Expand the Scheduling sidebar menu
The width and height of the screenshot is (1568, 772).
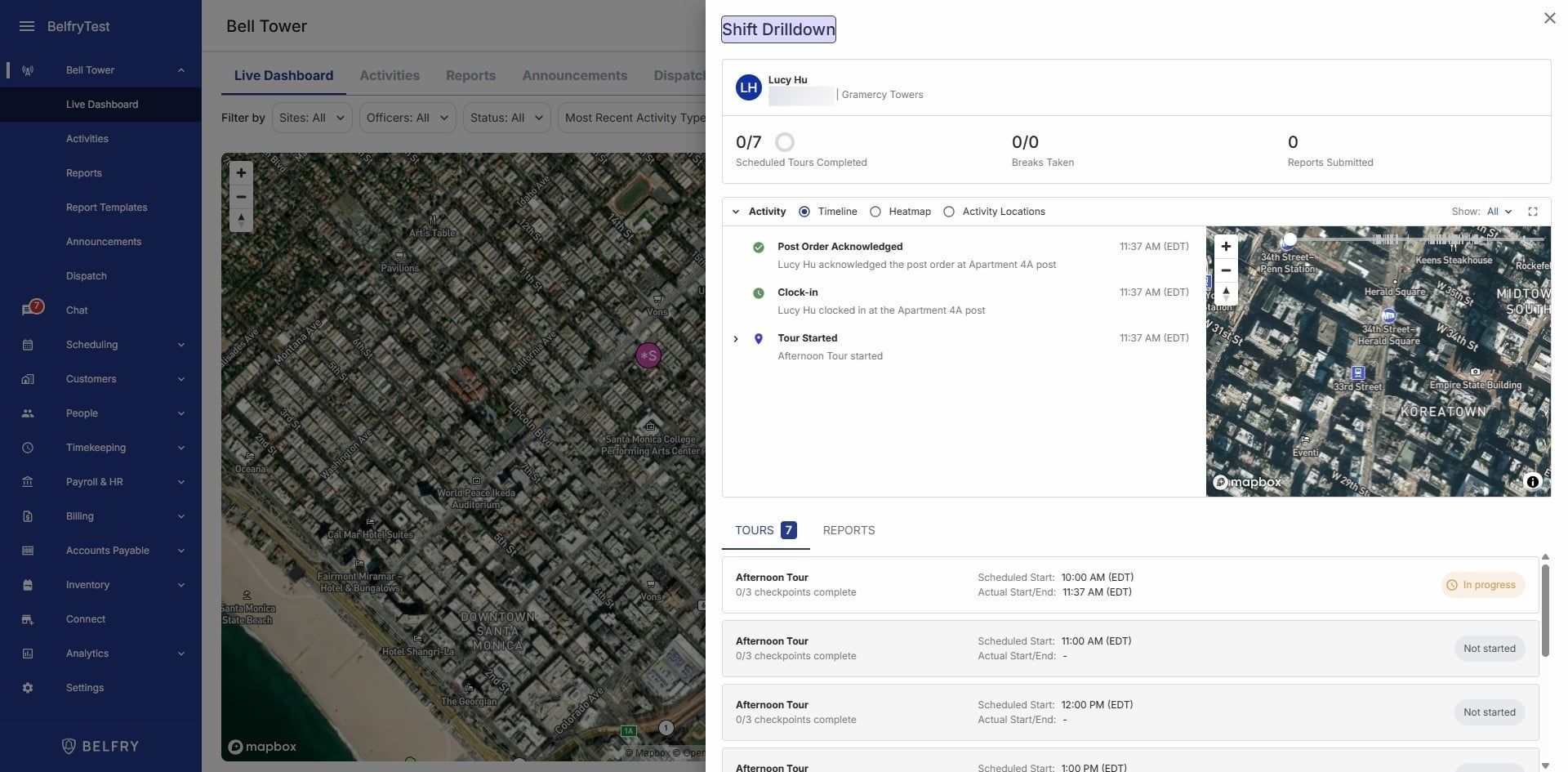pyautogui.click(x=181, y=345)
